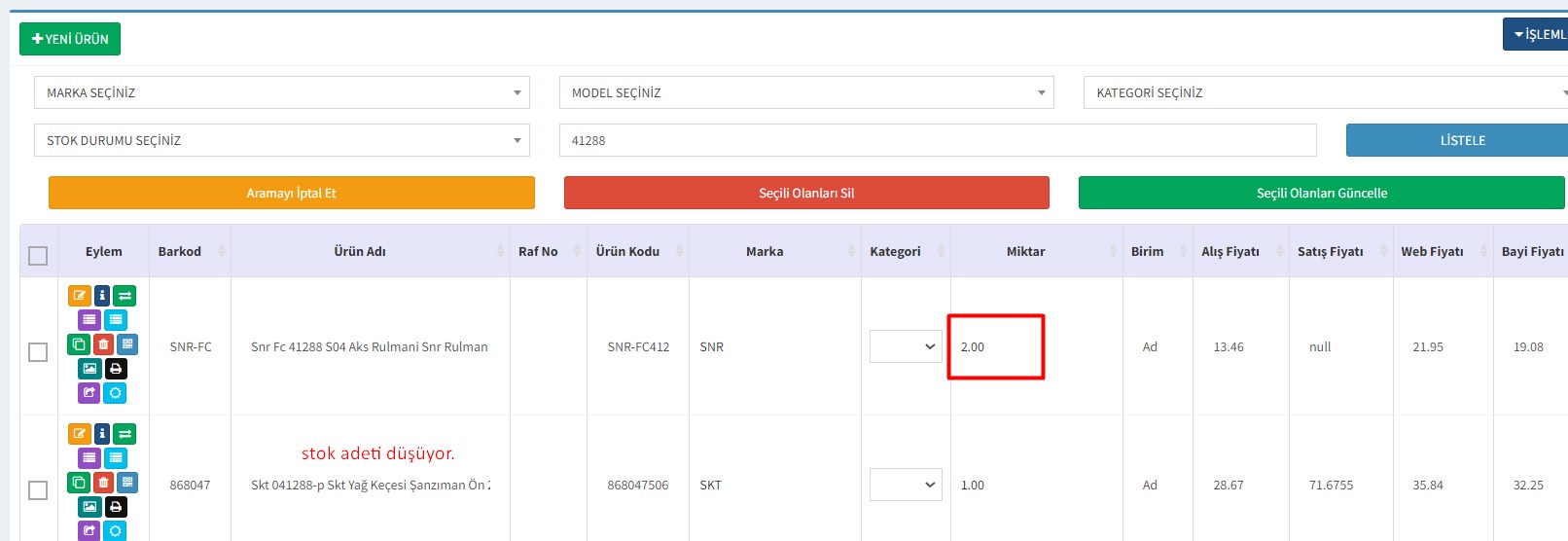Click the green YENİ ÜRÜN button
The image size is (1568, 541).
click(70, 39)
